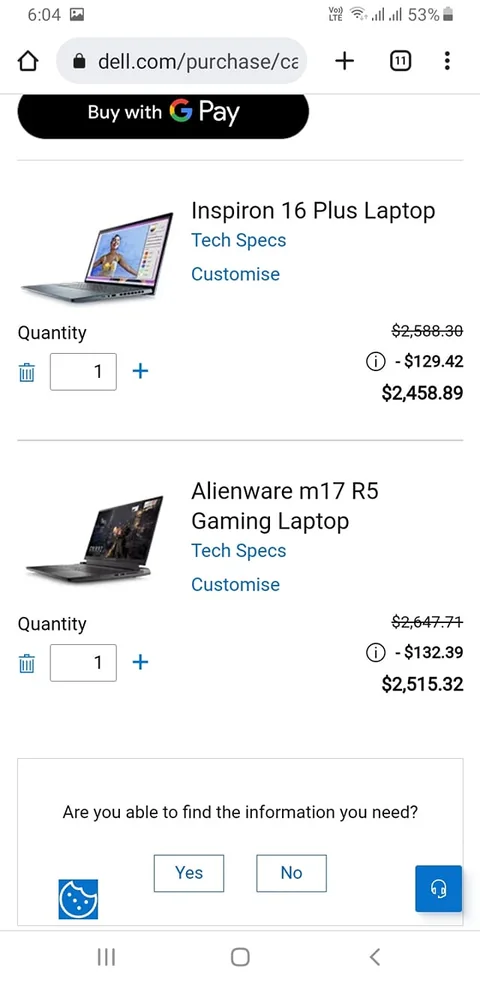This screenshot has width=480, height=986.
Task: Show info for the $129.42 discount
Action: (375, 362)
